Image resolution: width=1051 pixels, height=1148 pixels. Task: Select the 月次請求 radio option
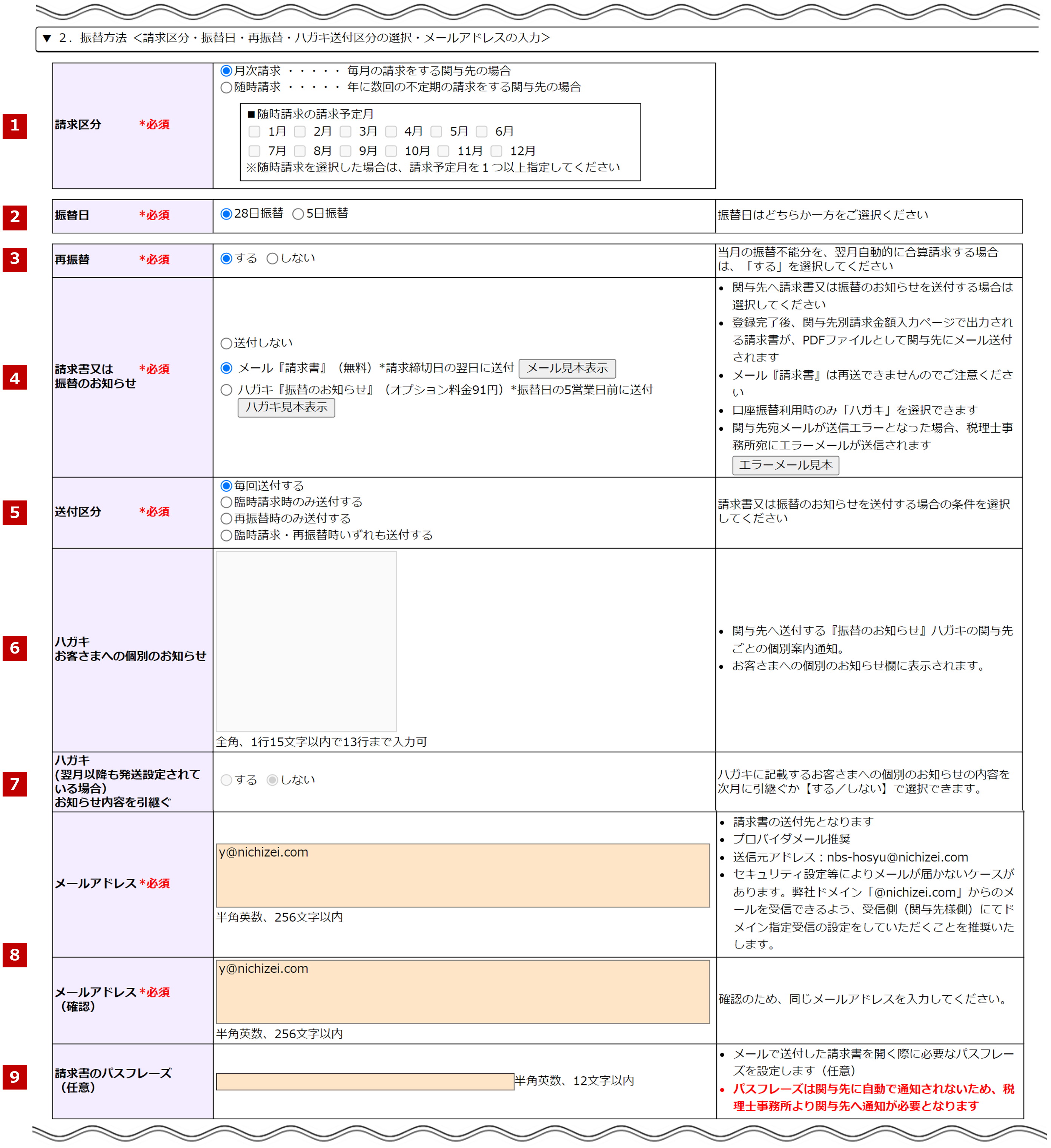(226, 71)
